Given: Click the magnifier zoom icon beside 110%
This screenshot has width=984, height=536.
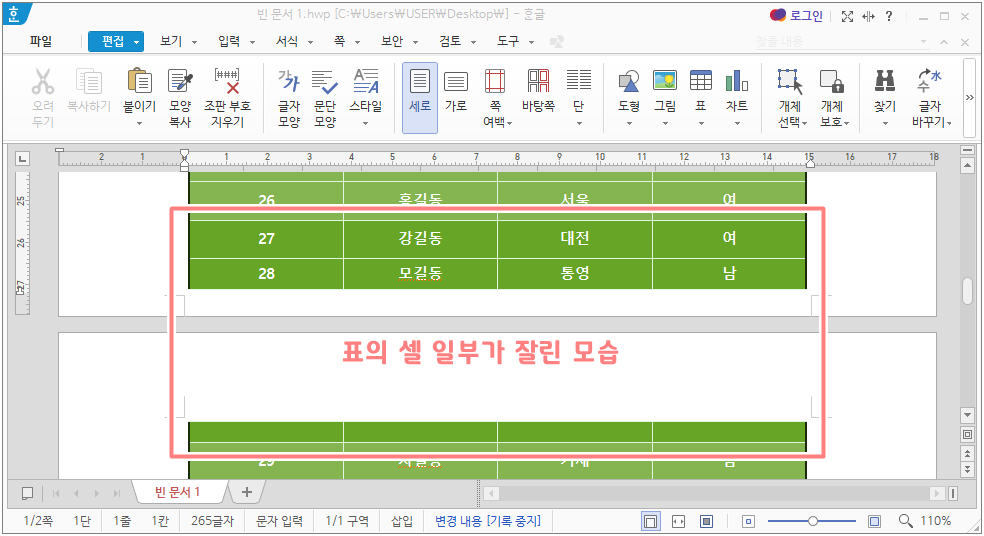Looking at the screenshot, I should click(906, 521).
